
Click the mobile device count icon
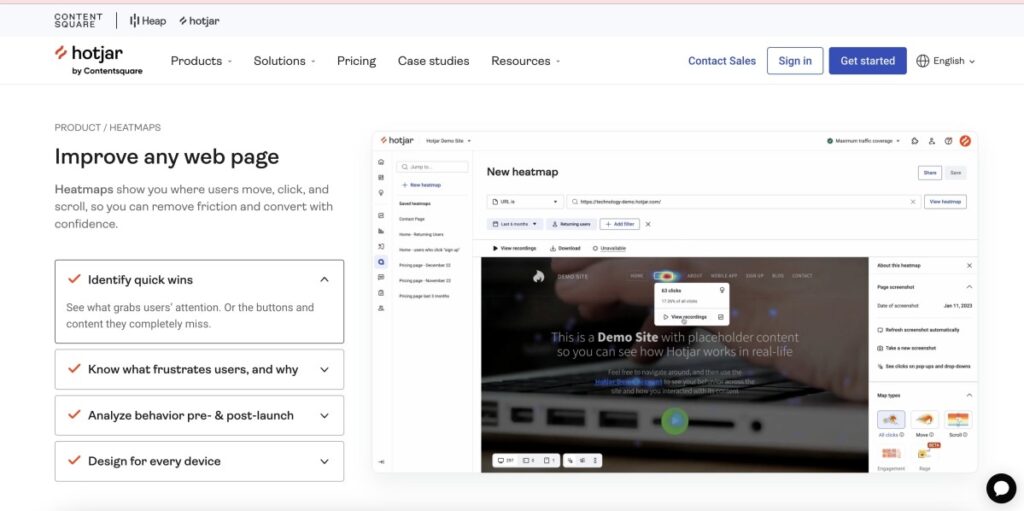(x=547, y=461)
